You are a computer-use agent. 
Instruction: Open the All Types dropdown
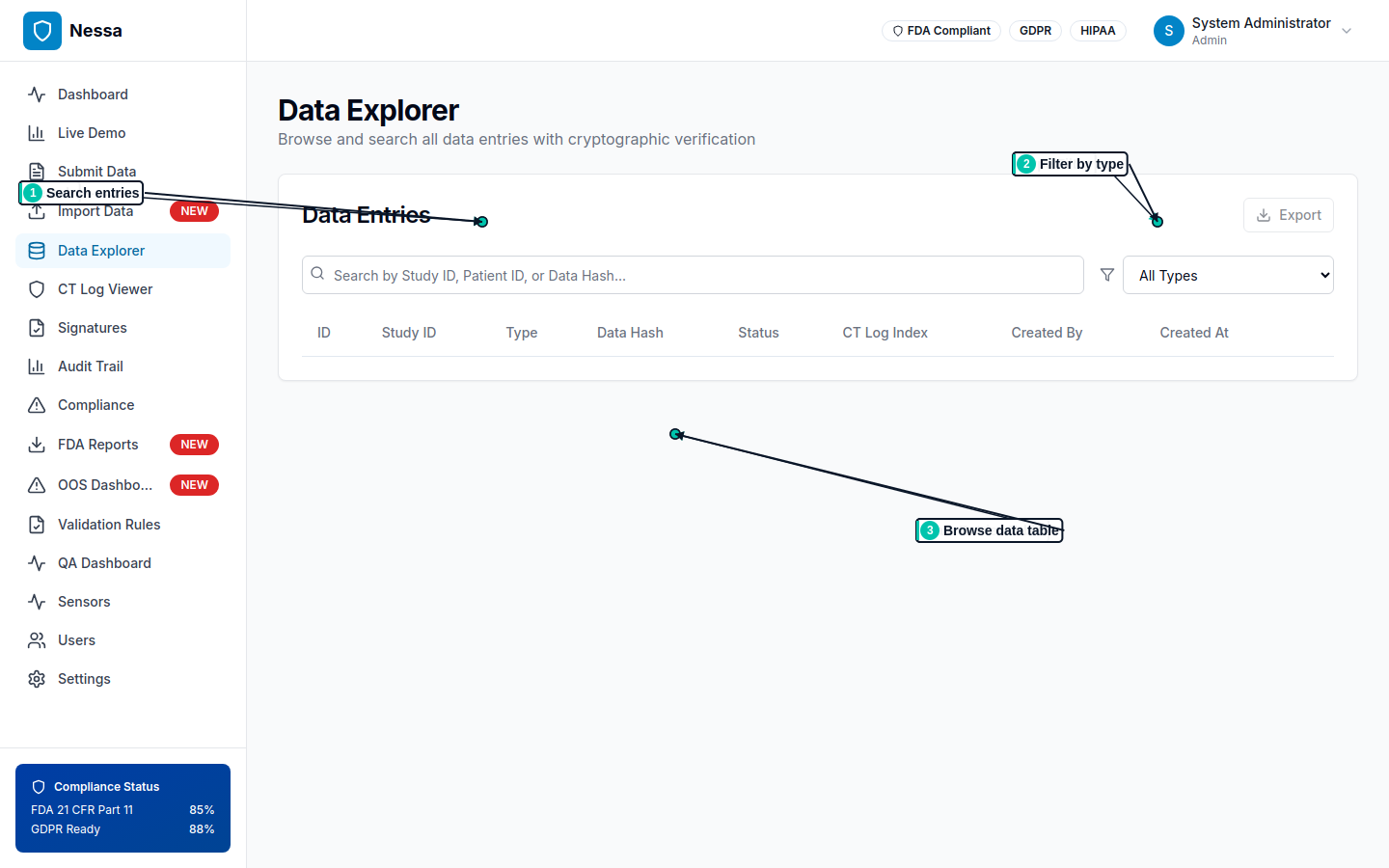pyautogui.click(x=1228, y=274)
